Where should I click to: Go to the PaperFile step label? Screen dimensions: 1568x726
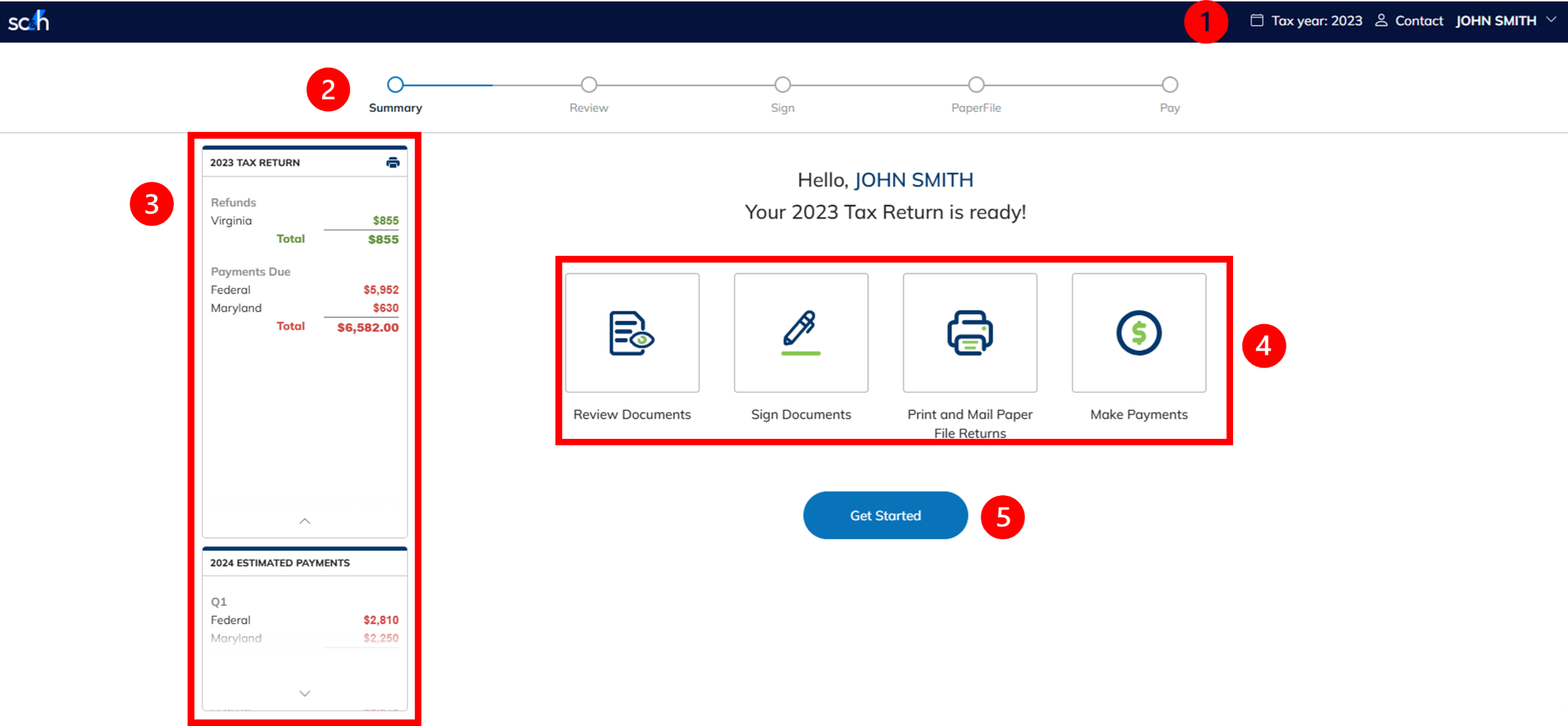pos(976,108)
